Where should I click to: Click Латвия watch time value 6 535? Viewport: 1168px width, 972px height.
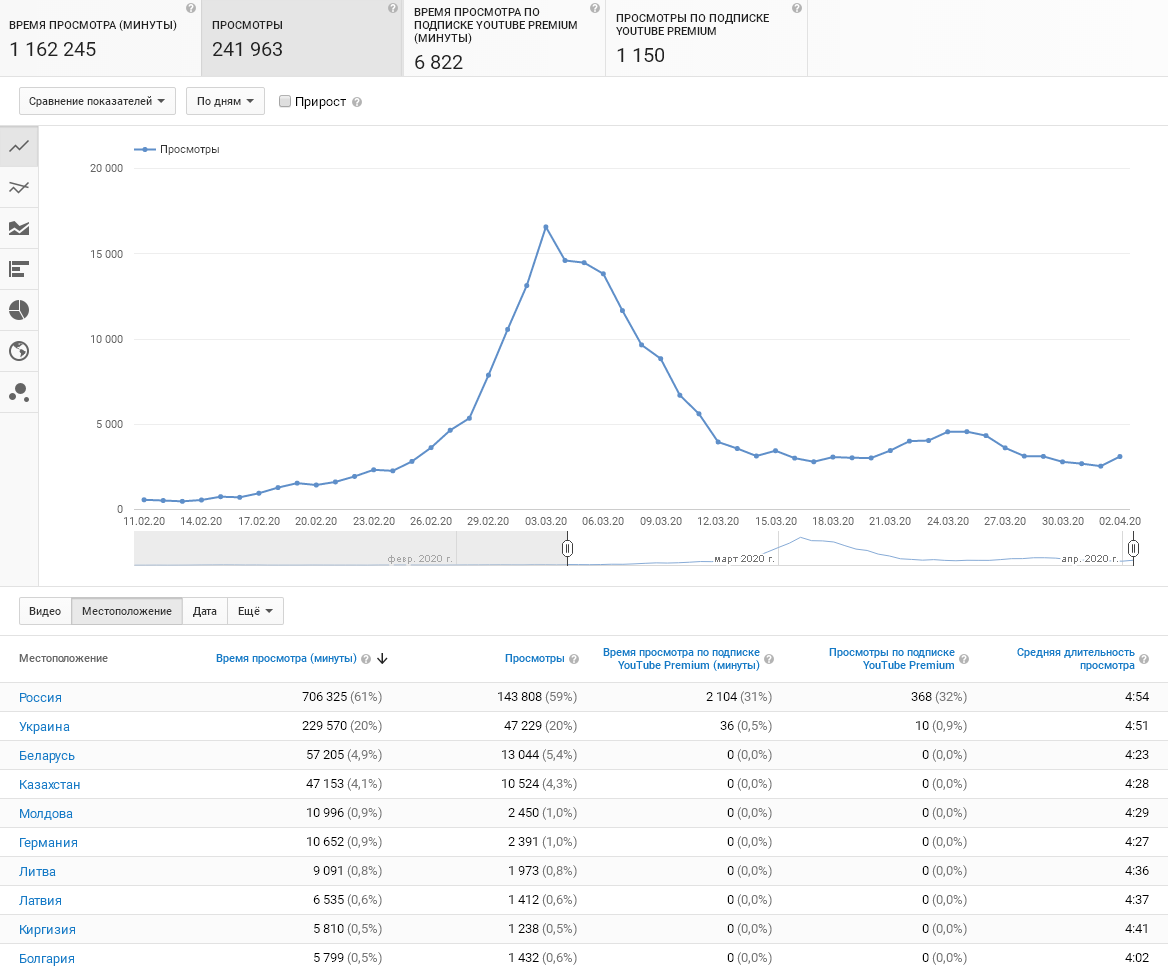coord(328,900)
